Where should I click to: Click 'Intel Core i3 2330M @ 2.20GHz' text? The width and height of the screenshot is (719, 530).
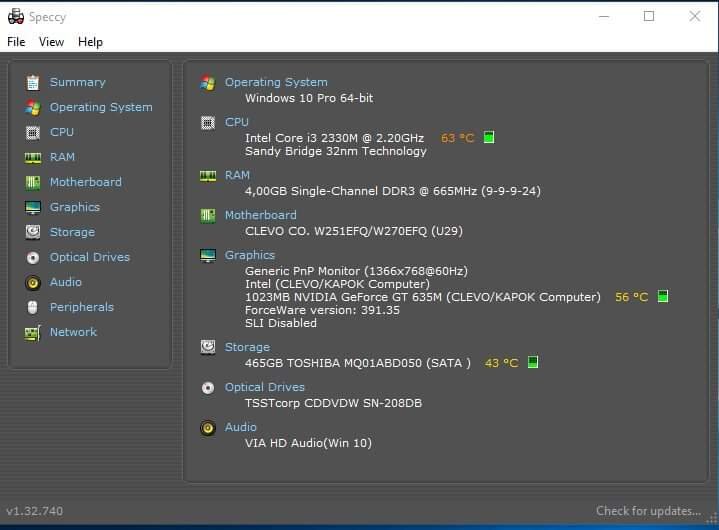coord(334,138)
